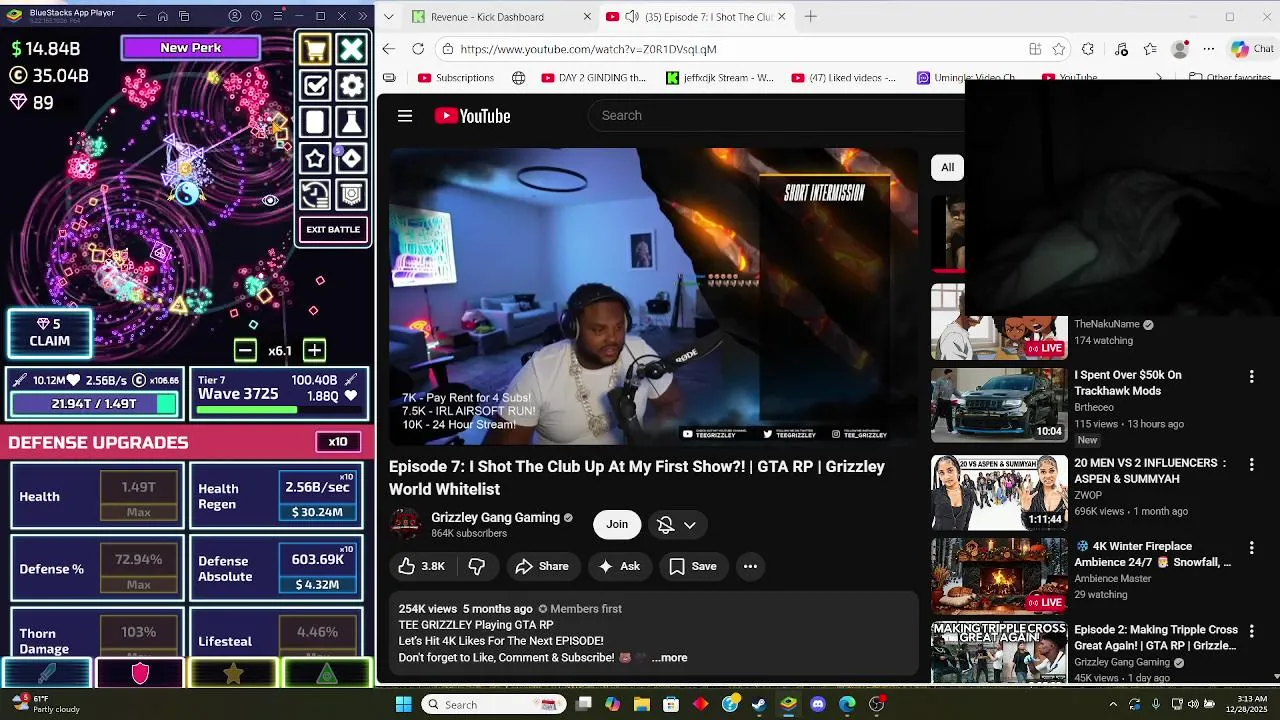Viewport: 1280px width, 720px height.
Task: Open the diamond module icon with badge
Action: point(352,158)
